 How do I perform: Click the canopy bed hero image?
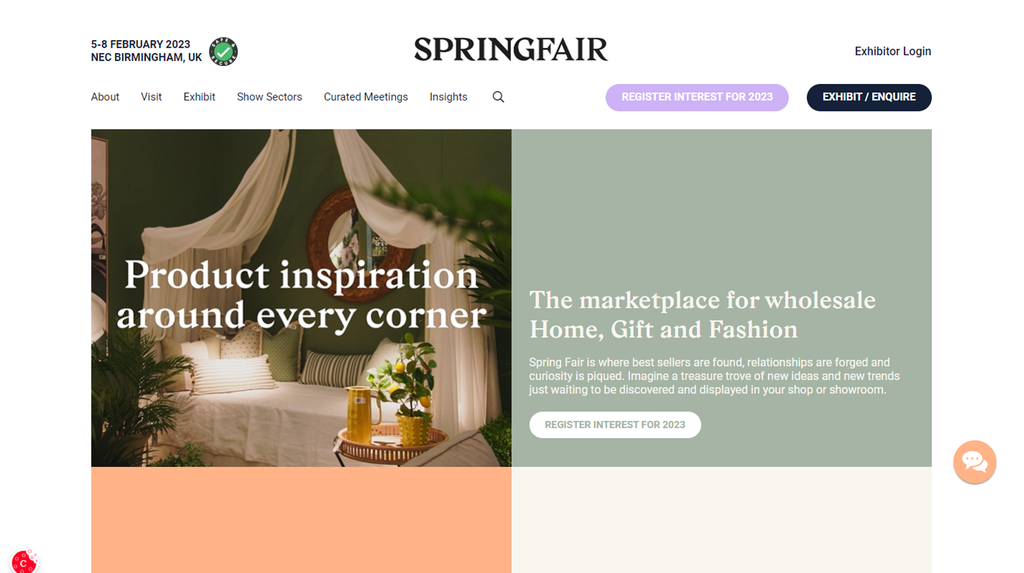point(301,298)
